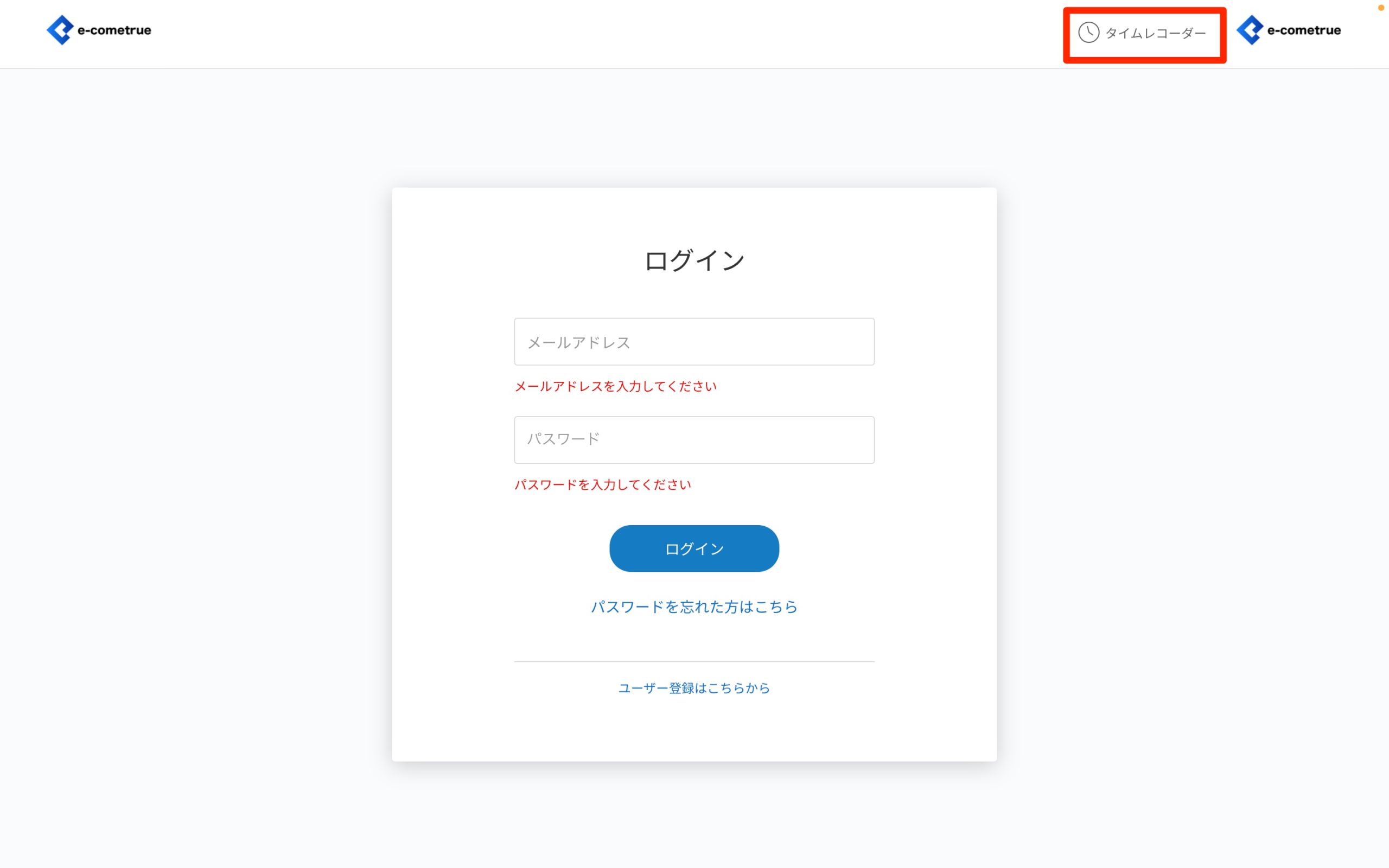Follow the ユーザー登録はこちらから link
Viewport: 1389px width, 868px height.
[694, 688]
